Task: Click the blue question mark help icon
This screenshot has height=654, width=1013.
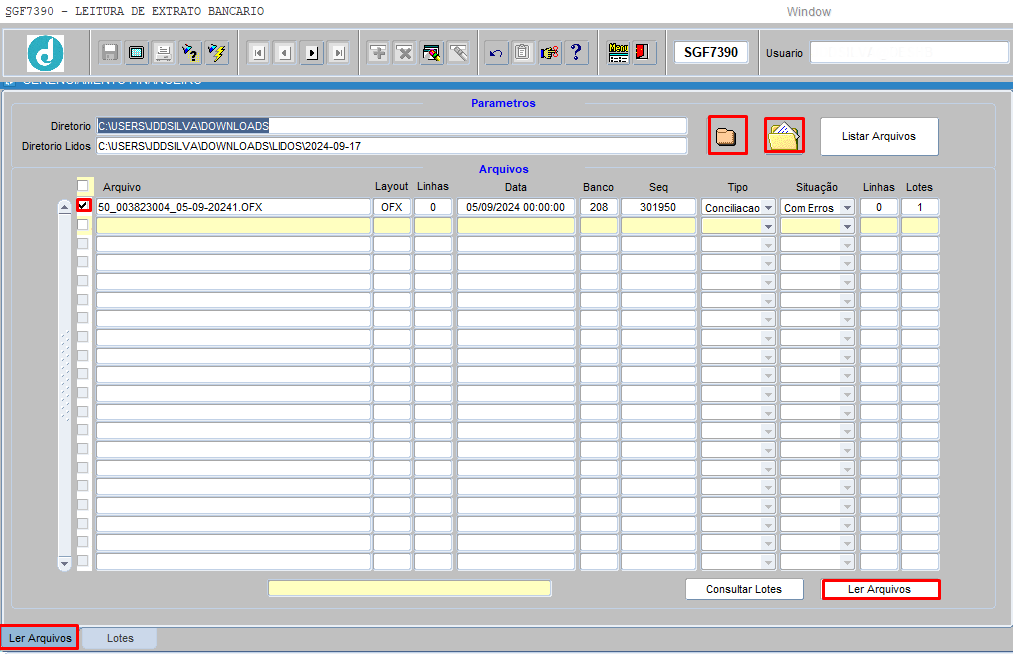Action: click(576, 53)
